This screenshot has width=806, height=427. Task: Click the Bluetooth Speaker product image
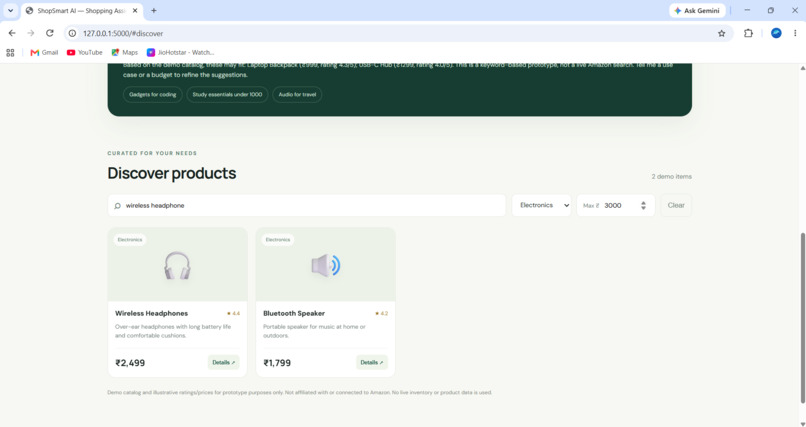click(x=325, y=265)
